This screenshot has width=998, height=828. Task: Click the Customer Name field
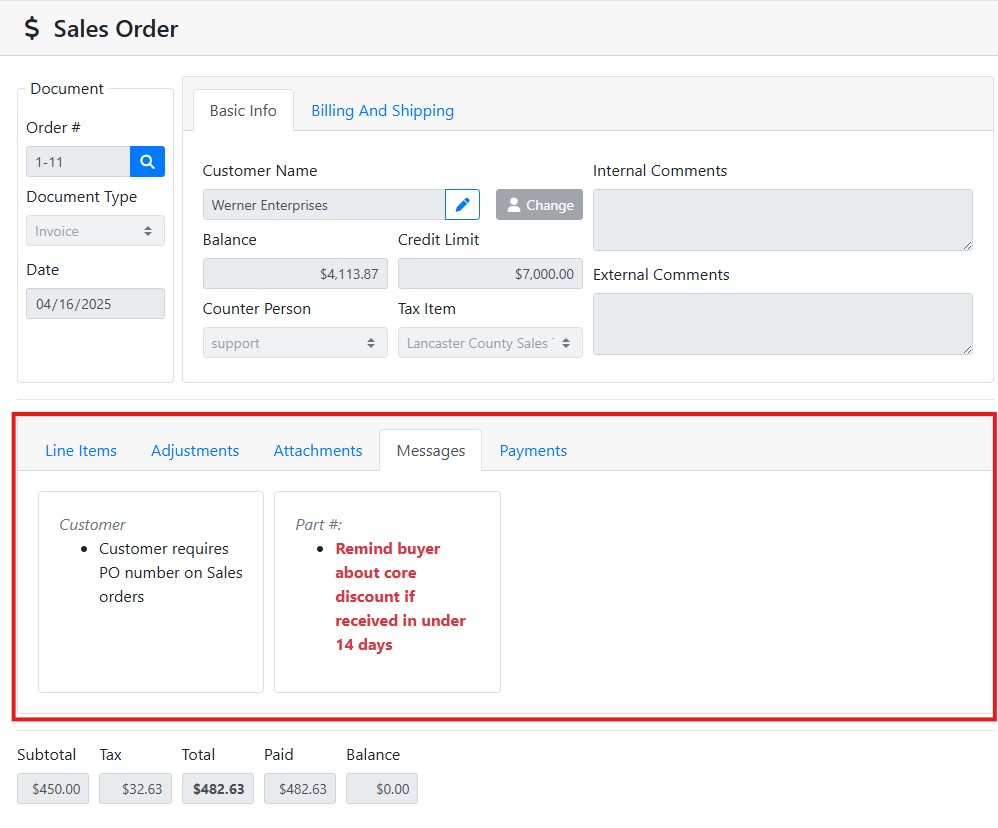[323, 205]
